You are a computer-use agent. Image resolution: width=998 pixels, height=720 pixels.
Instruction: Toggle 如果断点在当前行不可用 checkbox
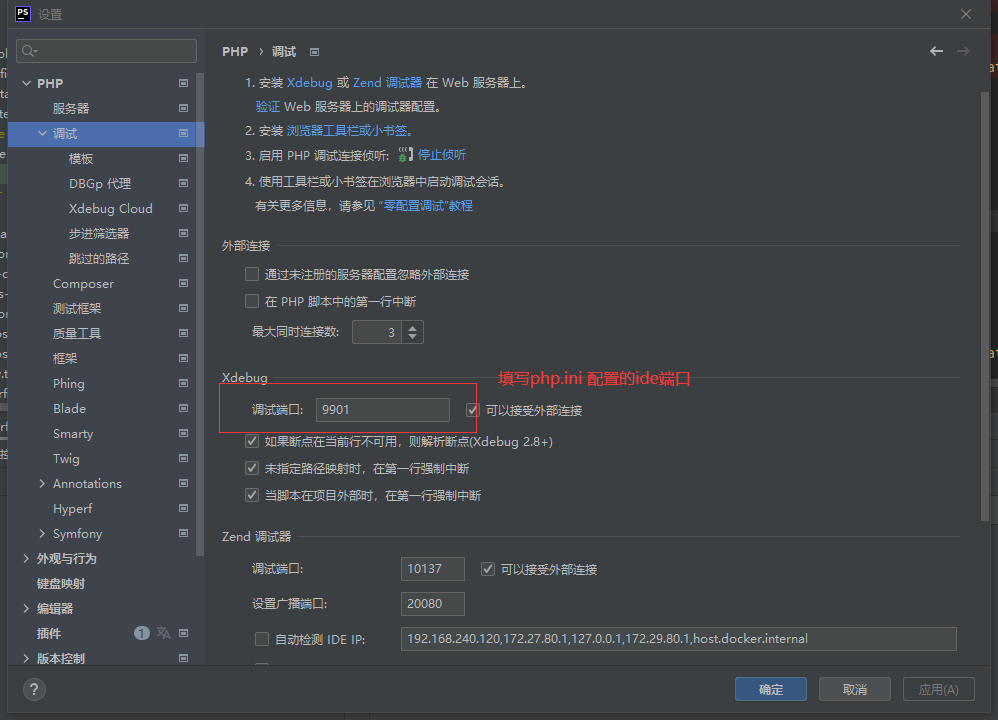click(252, 441)
